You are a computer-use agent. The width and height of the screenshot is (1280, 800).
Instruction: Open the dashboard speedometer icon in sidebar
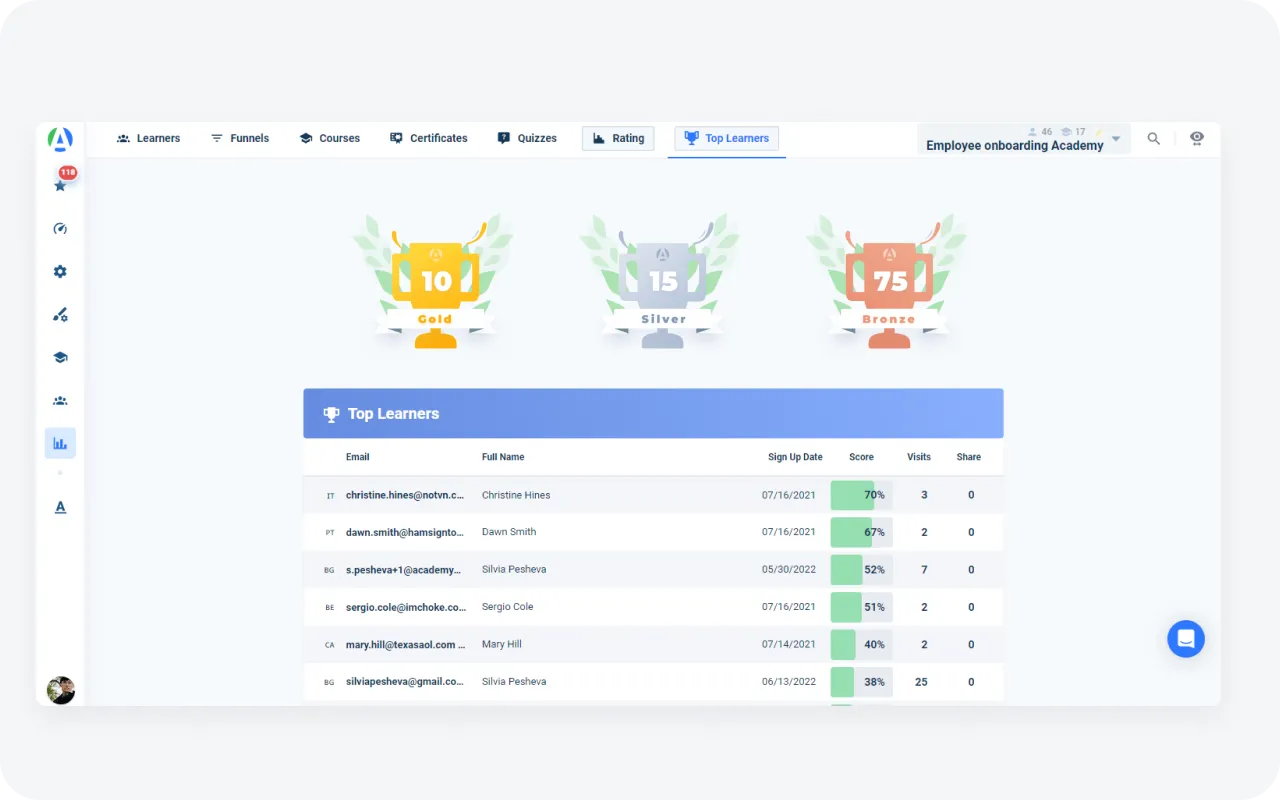(60, 229)
